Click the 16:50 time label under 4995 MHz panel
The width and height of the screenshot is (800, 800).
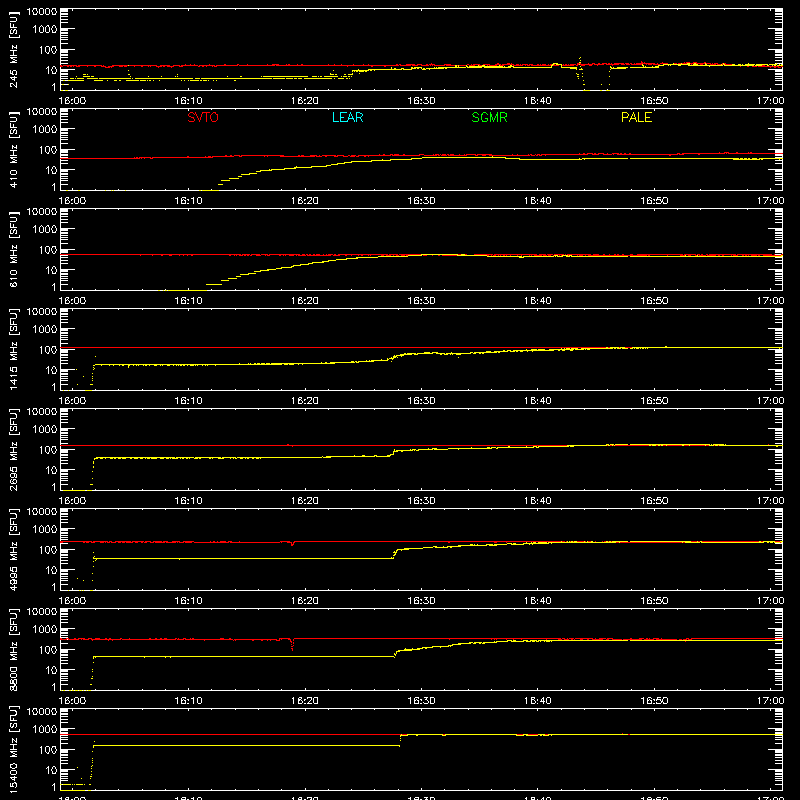[x=654, y=601]
